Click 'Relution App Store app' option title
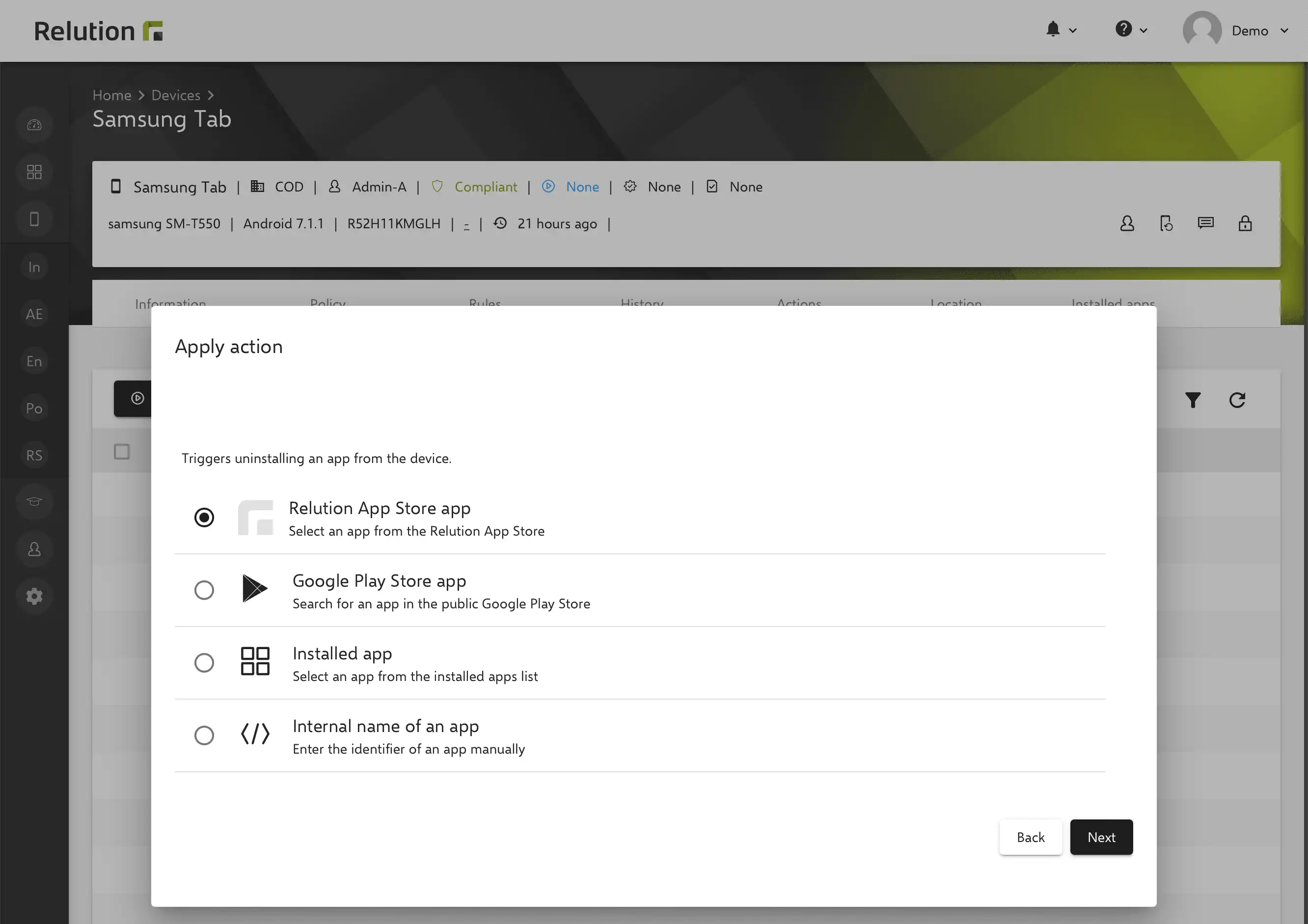Image resolution: width=1308 pixels, height=924 pixels. point(380,508)
